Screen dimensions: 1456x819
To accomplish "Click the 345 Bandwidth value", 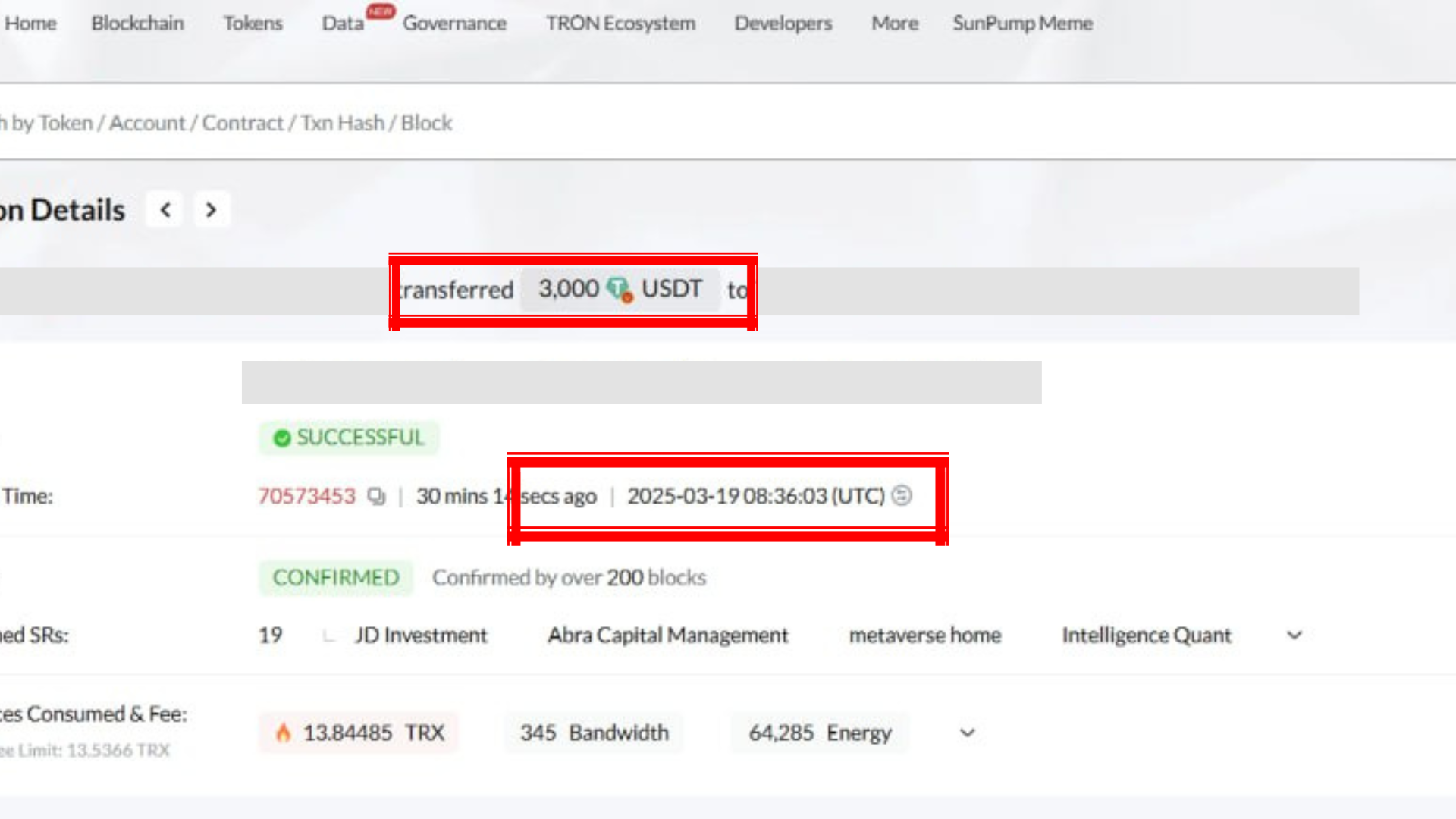I will coord(595,733).
